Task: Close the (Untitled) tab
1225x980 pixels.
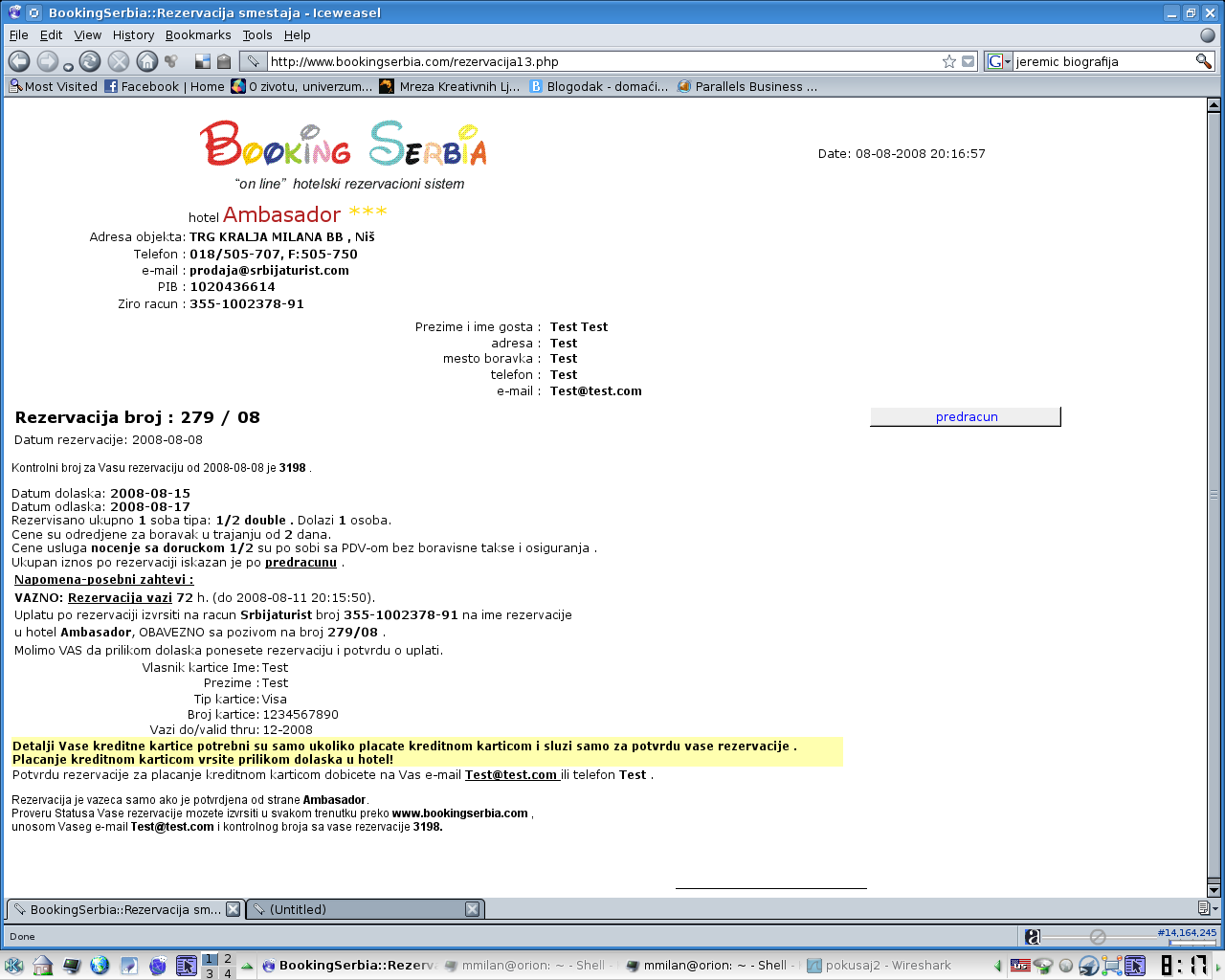Action: [x=472, y=909]
